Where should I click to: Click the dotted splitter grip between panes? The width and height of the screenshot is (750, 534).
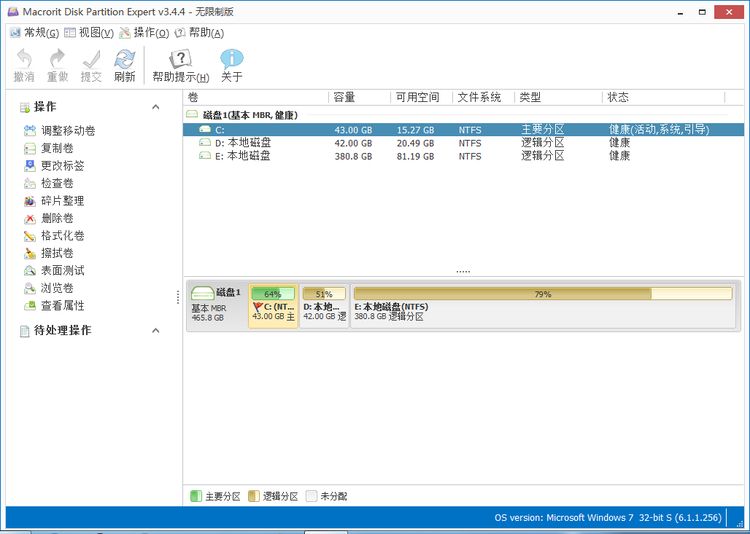coord(463,271)
